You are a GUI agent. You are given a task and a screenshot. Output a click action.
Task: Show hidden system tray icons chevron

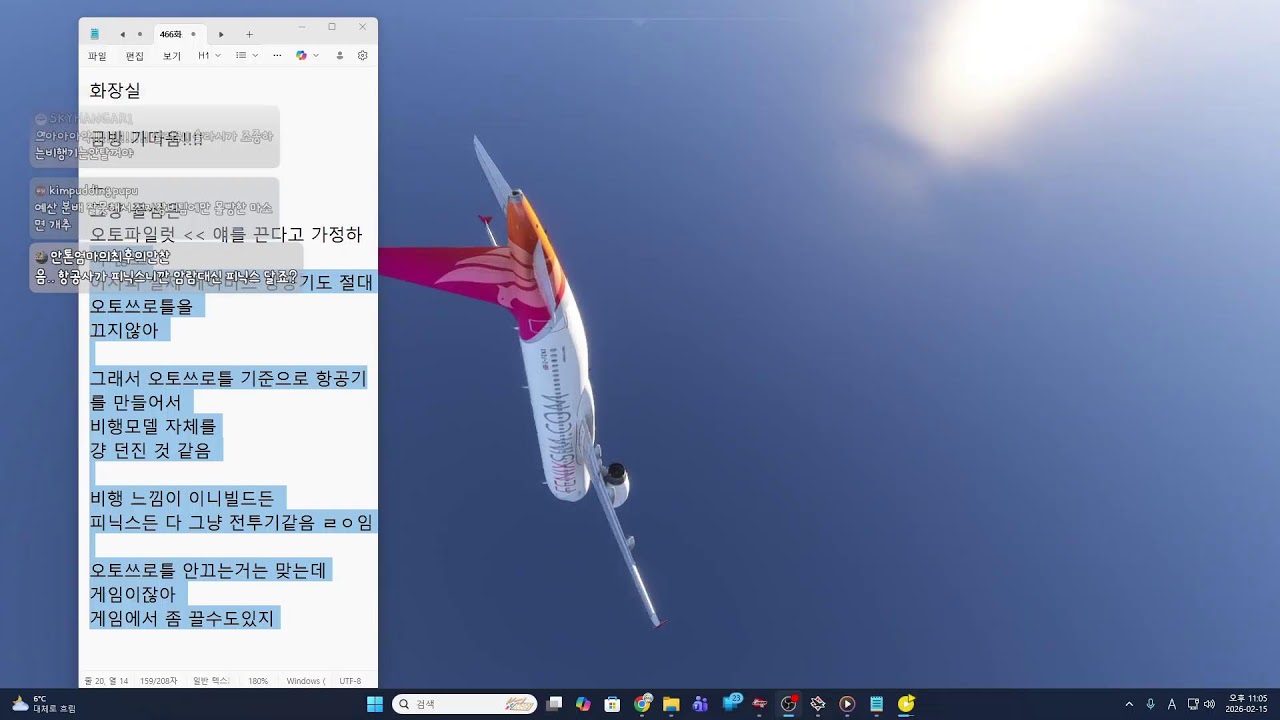pyautogui.click(x=1129, y=704)
